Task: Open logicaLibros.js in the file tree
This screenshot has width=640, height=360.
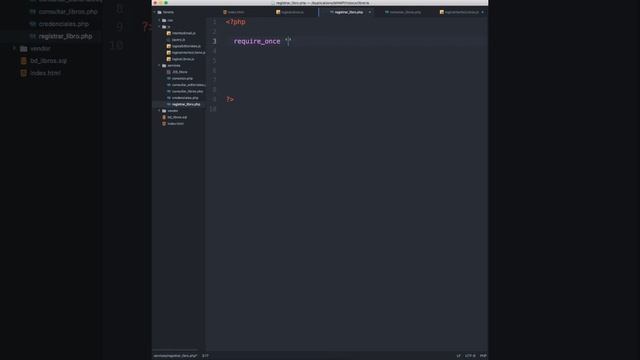Action: pyautogui.click(x=183, y=59)
